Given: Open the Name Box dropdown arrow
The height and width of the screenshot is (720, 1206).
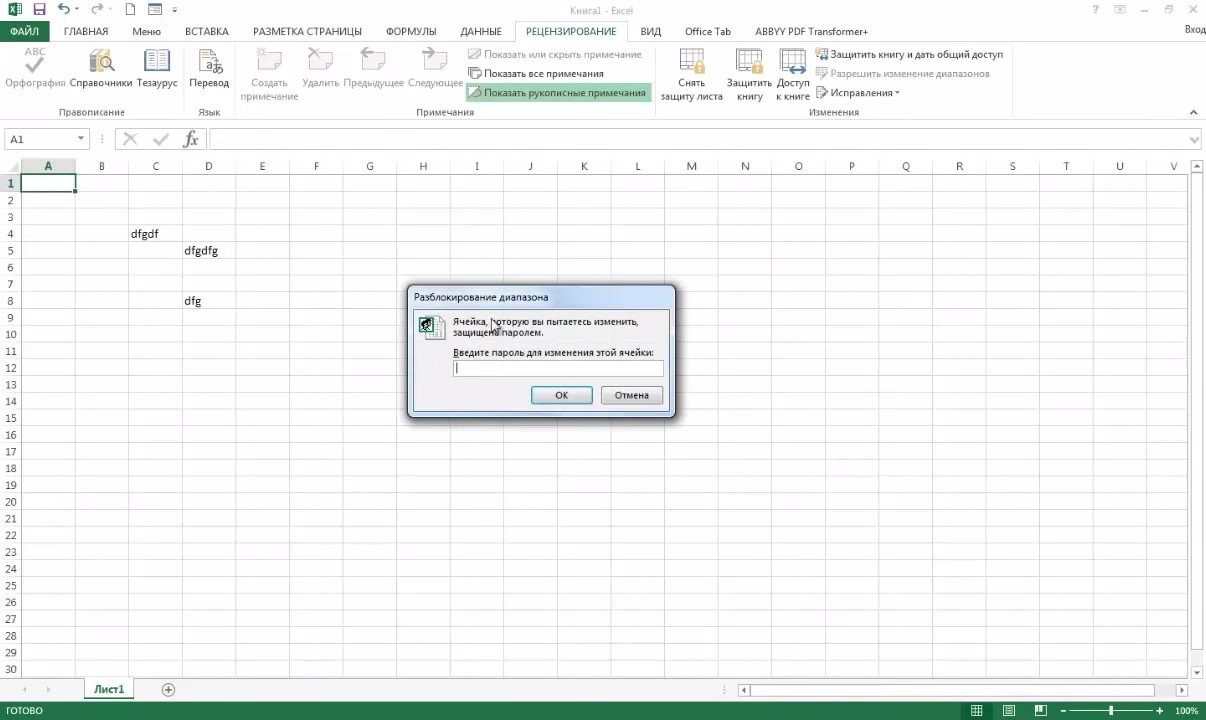Looking at the screenshot, I should click(78, 138).
